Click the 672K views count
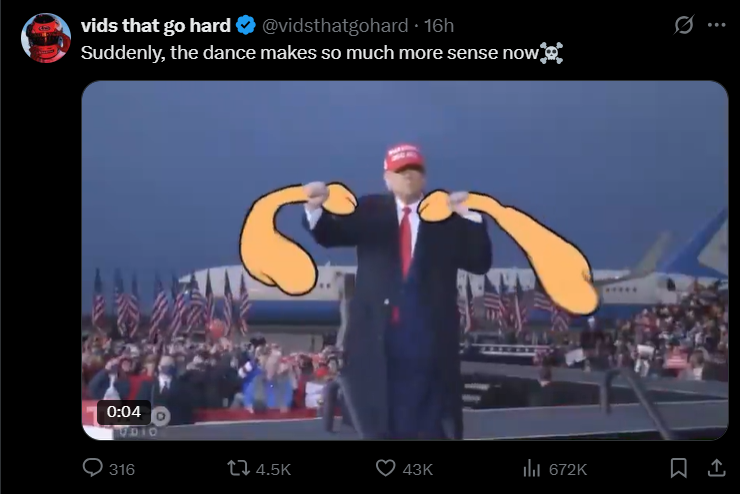The height and width of the screenshot is (494, 740). 568,469
